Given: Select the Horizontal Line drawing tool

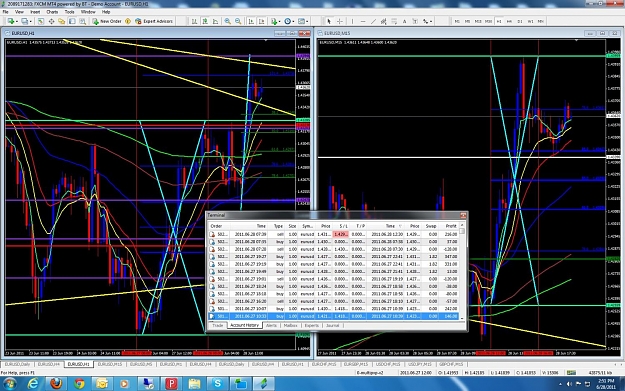Looking at the screenshot, I should tap(363, 21).
